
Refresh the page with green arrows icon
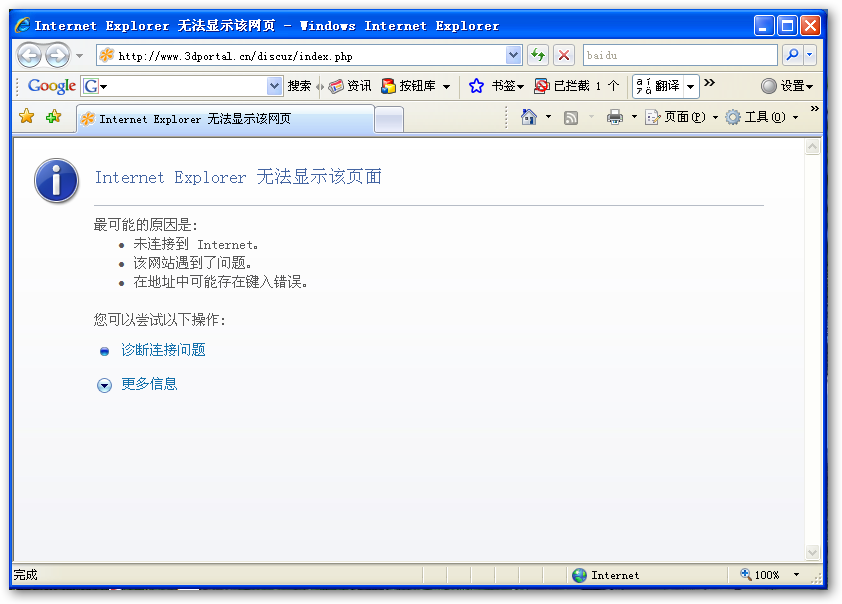coord(538,55)
